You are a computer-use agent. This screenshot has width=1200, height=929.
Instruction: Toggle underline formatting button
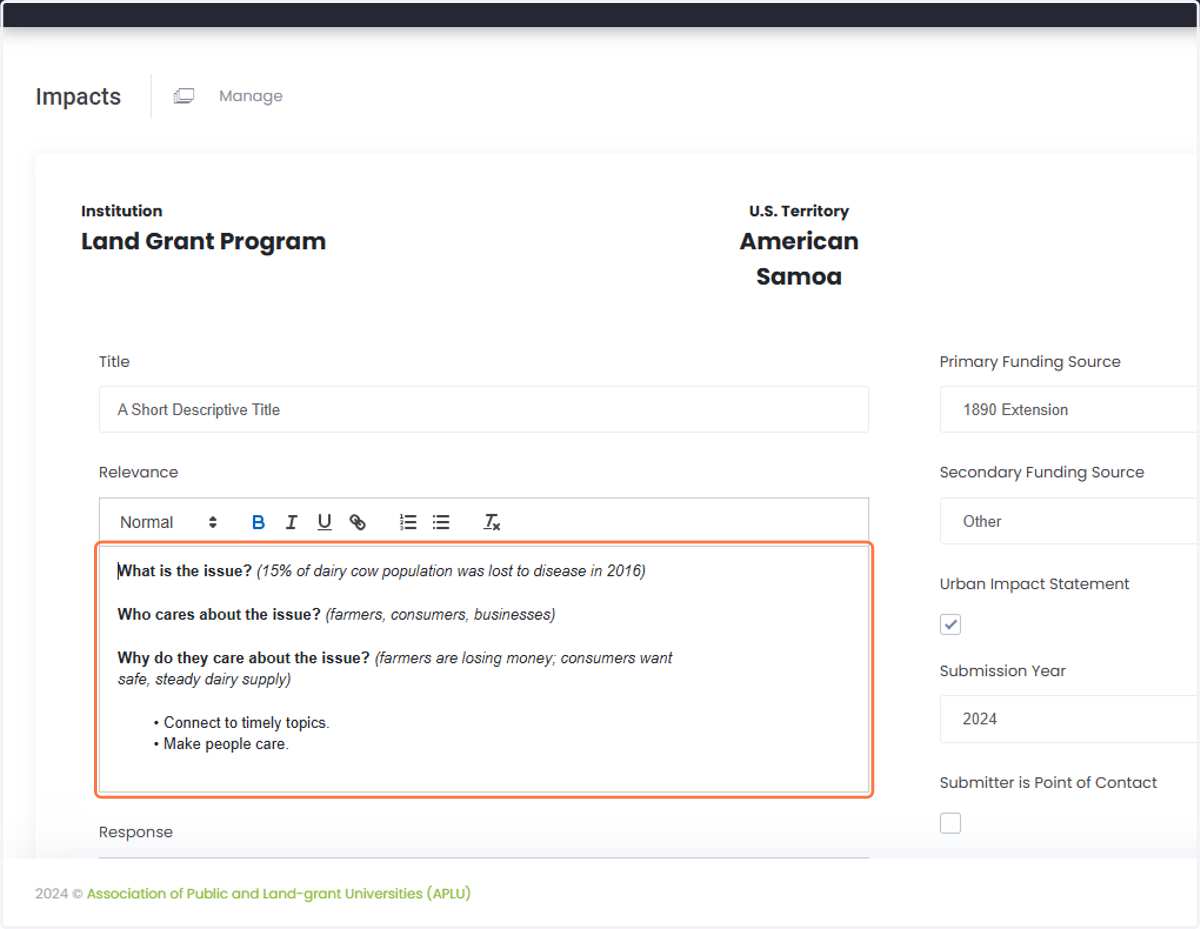324,522
